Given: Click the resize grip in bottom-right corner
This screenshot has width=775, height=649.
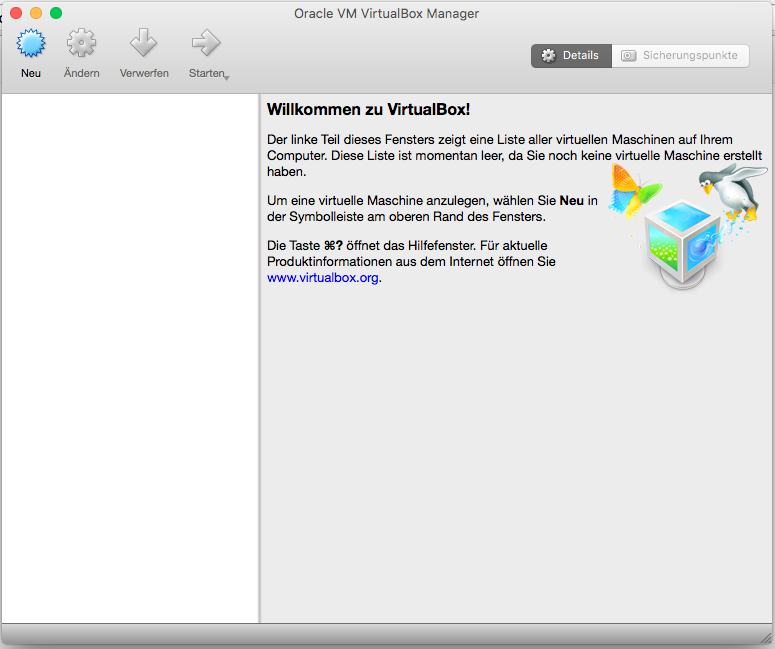Looking at the screenshot, I should [x=765, y=639].
